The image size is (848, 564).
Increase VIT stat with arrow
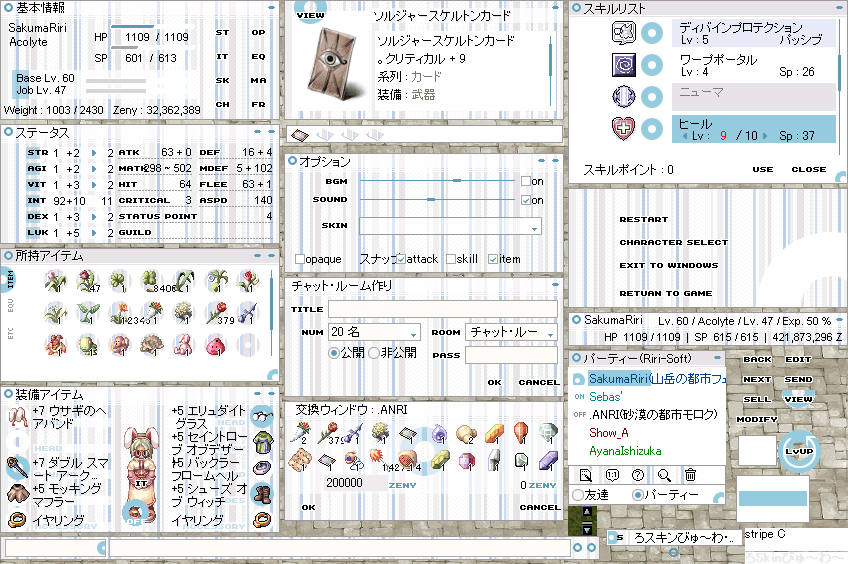pyautogui.click(x=94, y=185)
